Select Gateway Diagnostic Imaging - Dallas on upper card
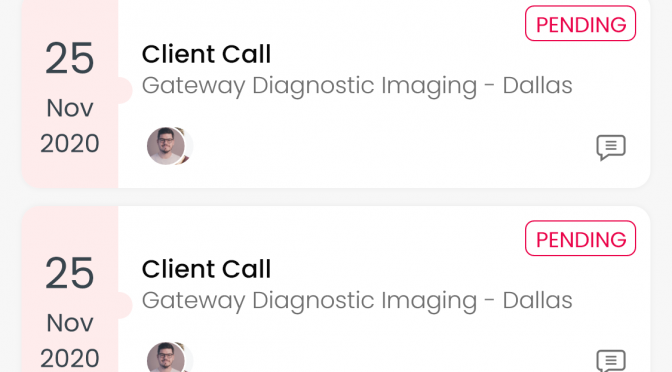 click(357, 86)
